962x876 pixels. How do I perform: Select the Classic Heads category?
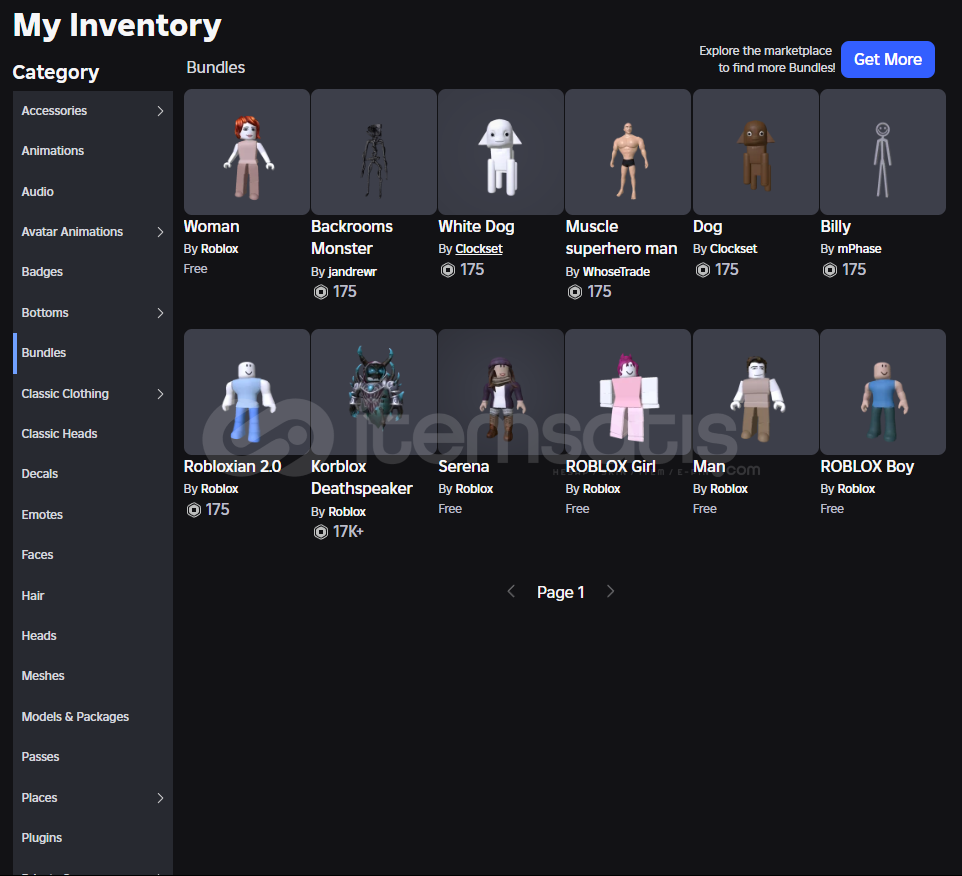93,434
